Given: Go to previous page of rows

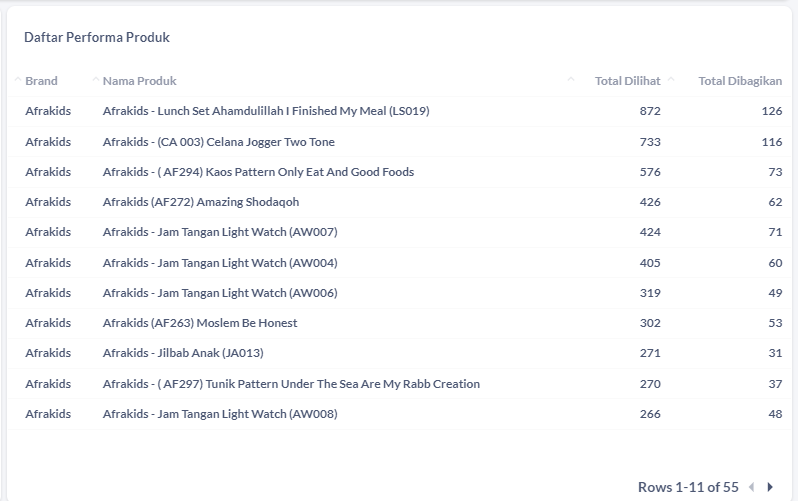Looking at the screenshot, I should click(x=752, y=487).
